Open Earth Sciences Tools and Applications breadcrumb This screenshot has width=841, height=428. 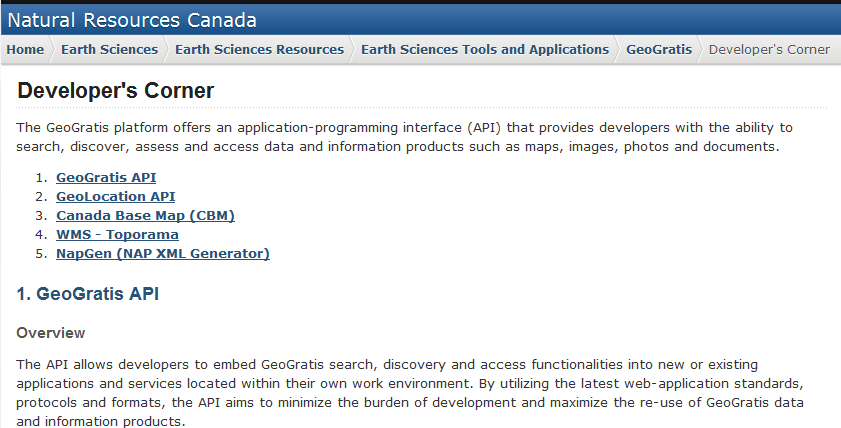point(484,49)
